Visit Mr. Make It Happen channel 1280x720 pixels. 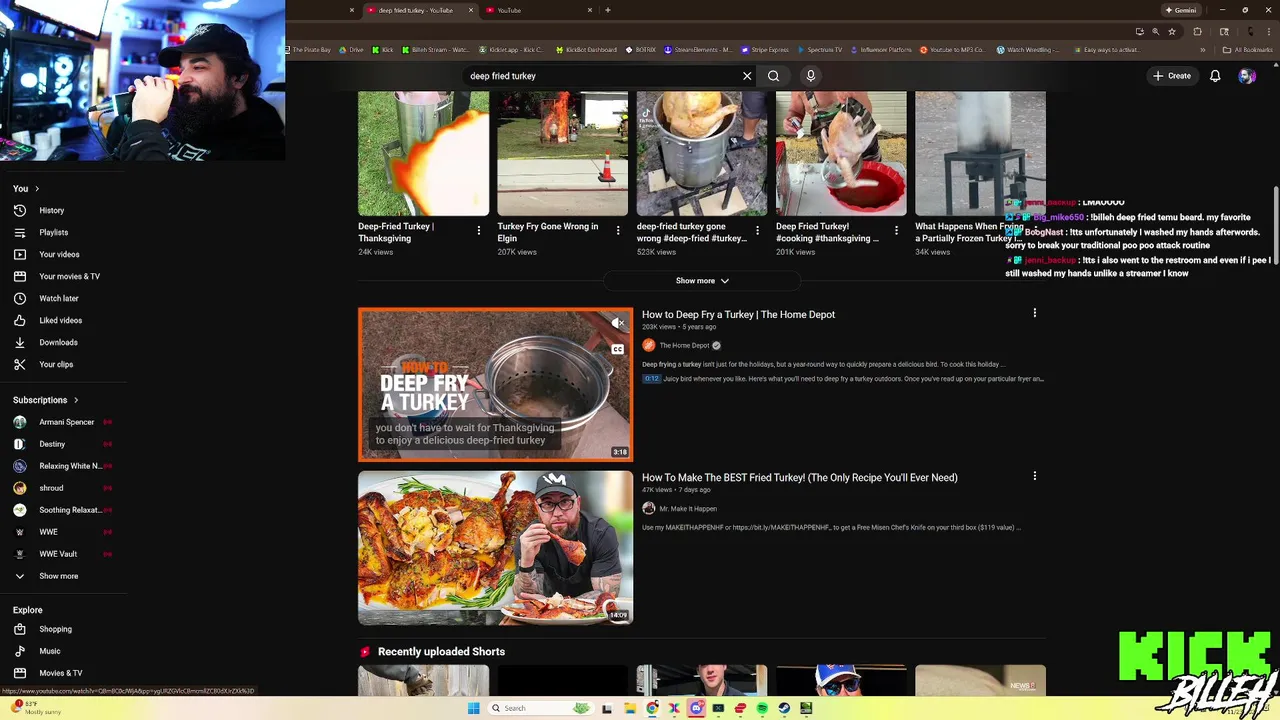pyautogui.click(x=688, y=509)
